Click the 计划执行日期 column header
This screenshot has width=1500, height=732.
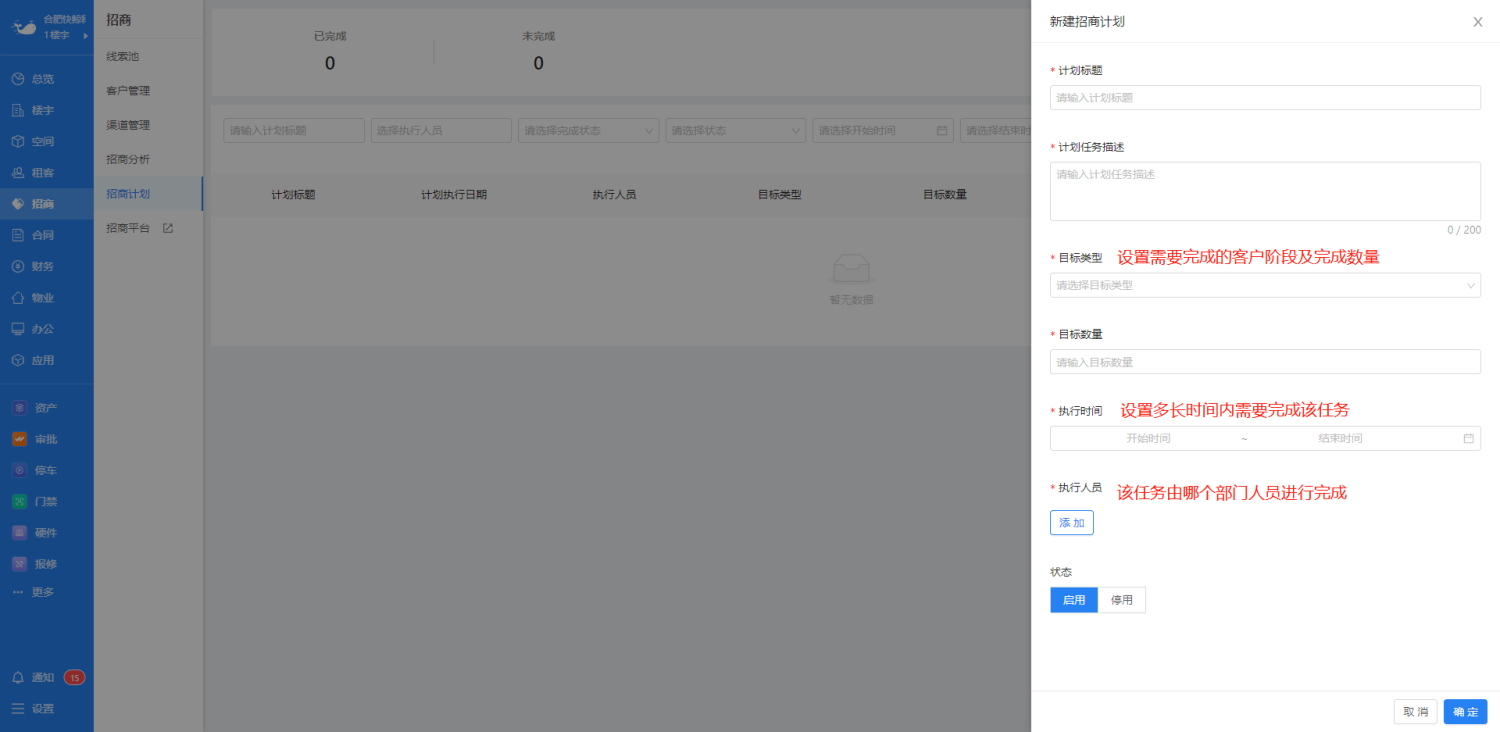[454, 194]
